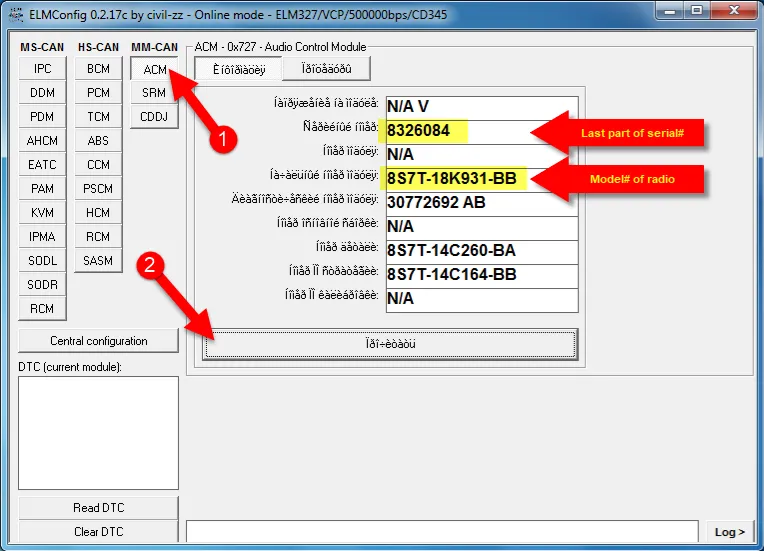This screenshot has width=764, height=551.
Task: Open the SRM module
Action: pyautogui.click(x=154, y=93)
